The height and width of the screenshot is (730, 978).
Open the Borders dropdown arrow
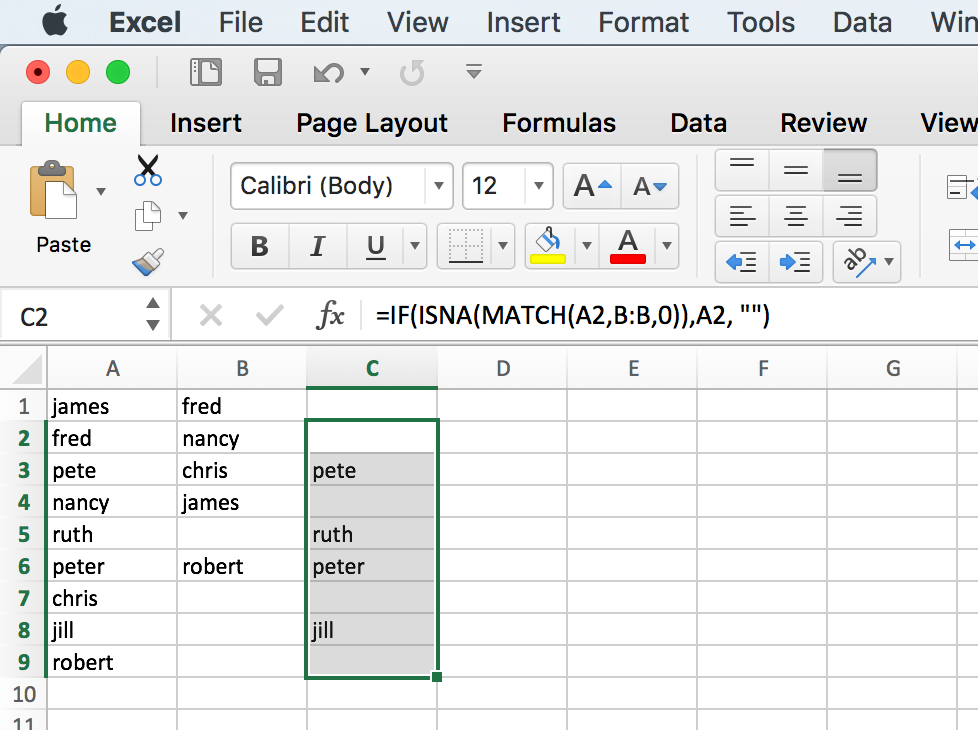(x=504, y=246)
